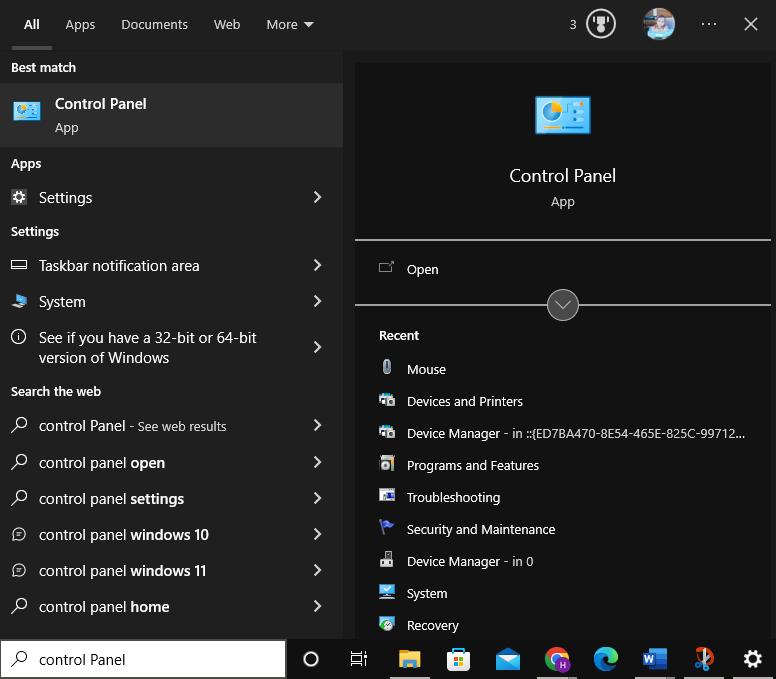Open Microsoft Store from the taskbar

(458, 659)
